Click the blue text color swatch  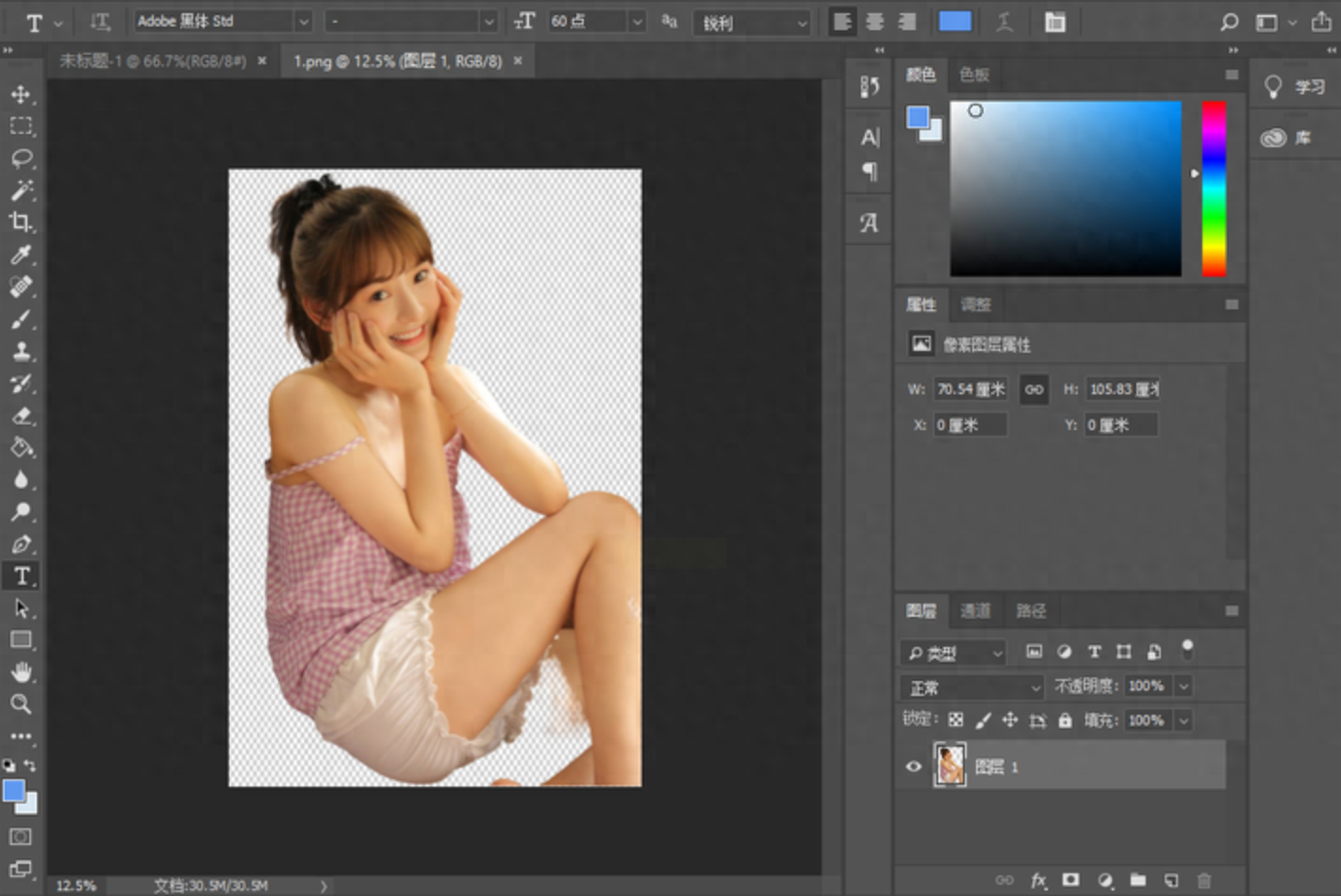pyautogui.click(x=954, y=22)
